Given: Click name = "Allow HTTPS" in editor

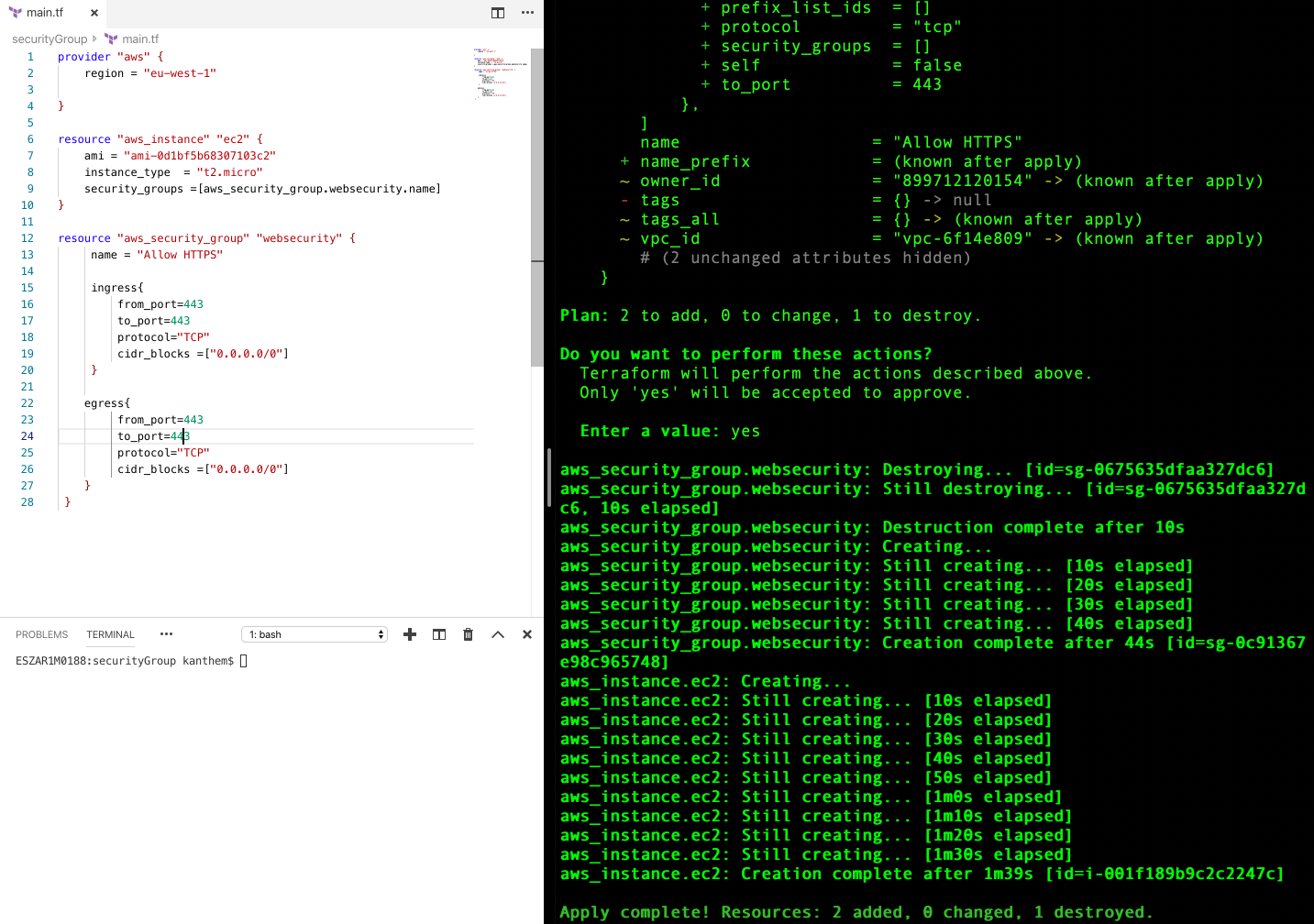Looking at the screenshot, I should tap(157, 255).
